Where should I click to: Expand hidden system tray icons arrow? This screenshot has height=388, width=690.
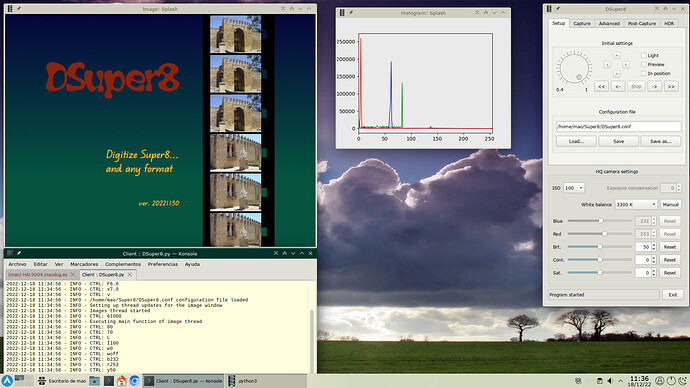[x=620, y=381]
